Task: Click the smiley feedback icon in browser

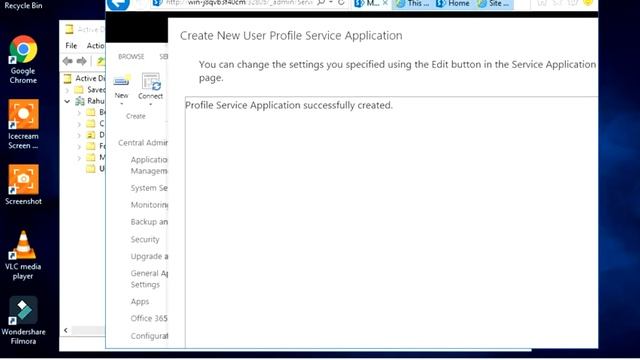Action: 588,2
